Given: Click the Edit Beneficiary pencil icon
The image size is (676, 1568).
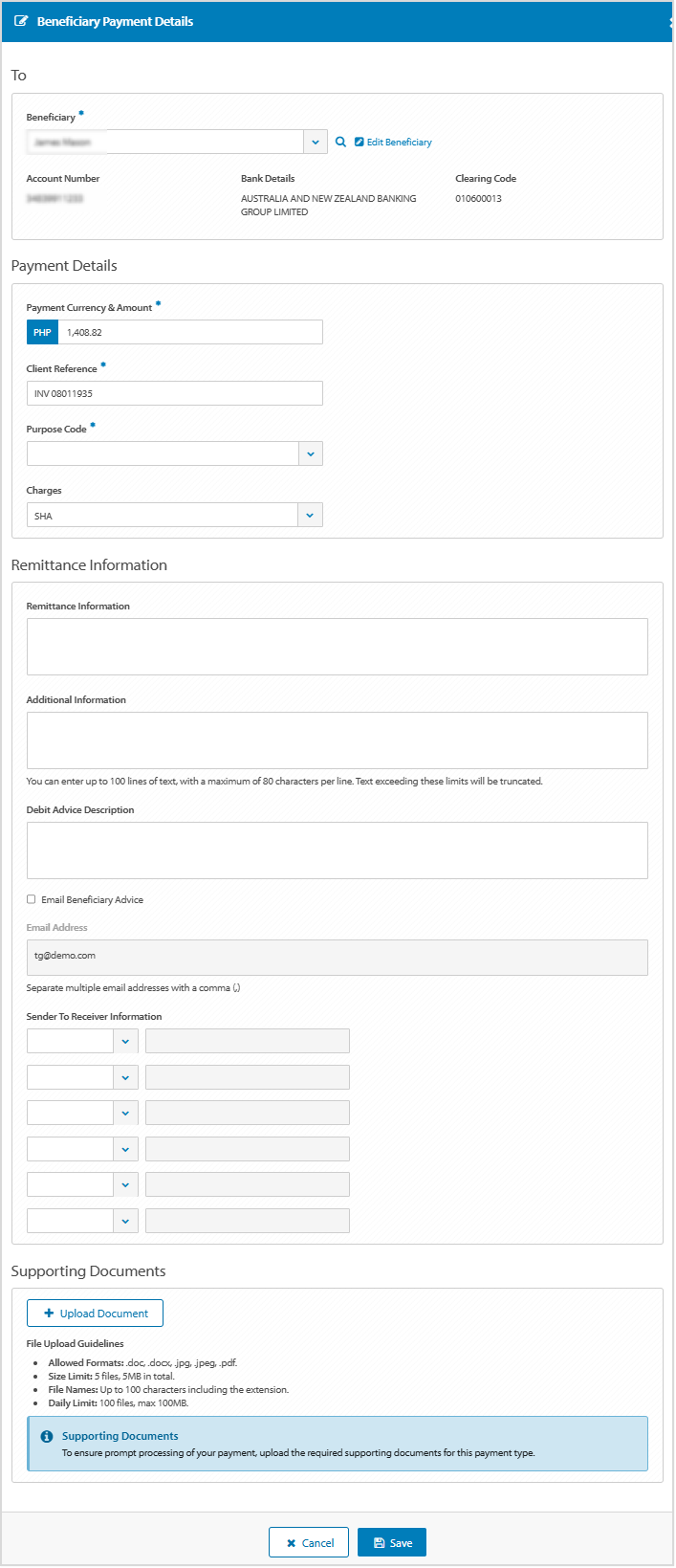Looking at the screenshot, I should coord(358,141).
